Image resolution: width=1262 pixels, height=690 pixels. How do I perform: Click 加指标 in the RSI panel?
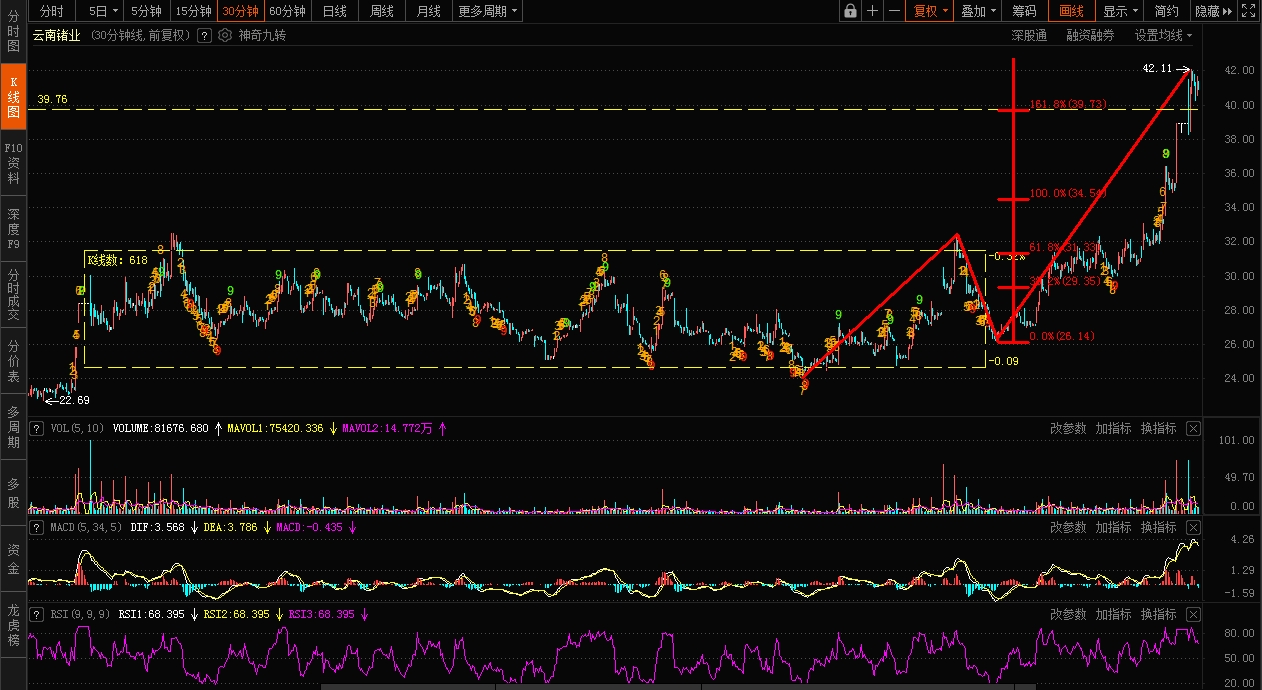coord(1113,614)
